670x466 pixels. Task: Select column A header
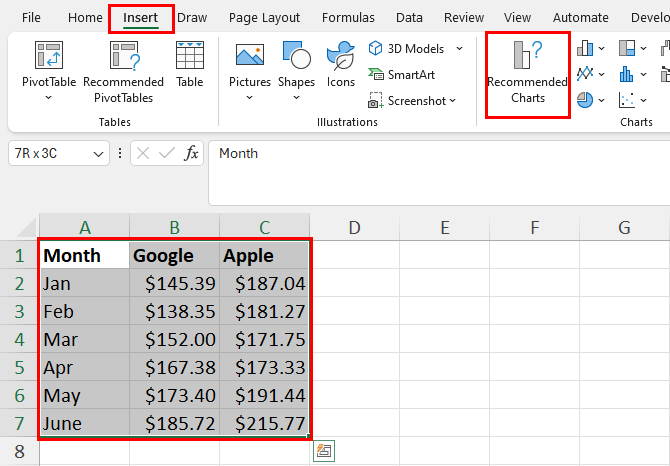coord(85,227)
